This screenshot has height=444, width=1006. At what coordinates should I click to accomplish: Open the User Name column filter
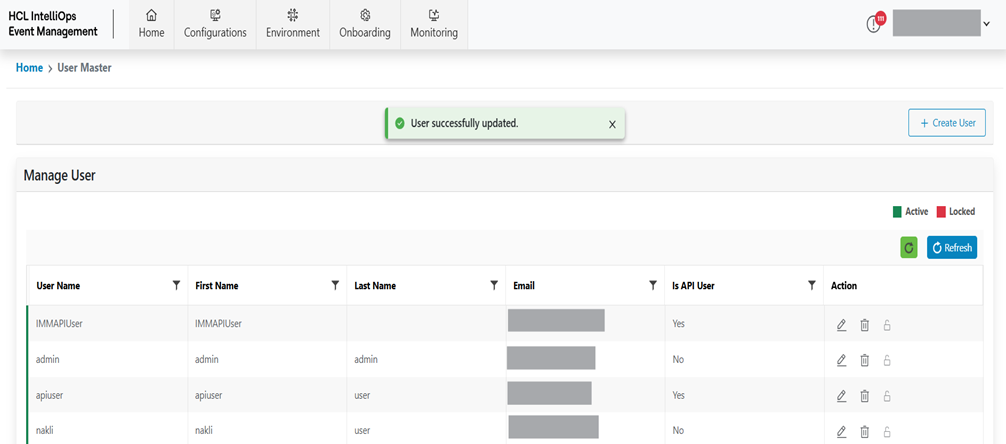[176, 286]
